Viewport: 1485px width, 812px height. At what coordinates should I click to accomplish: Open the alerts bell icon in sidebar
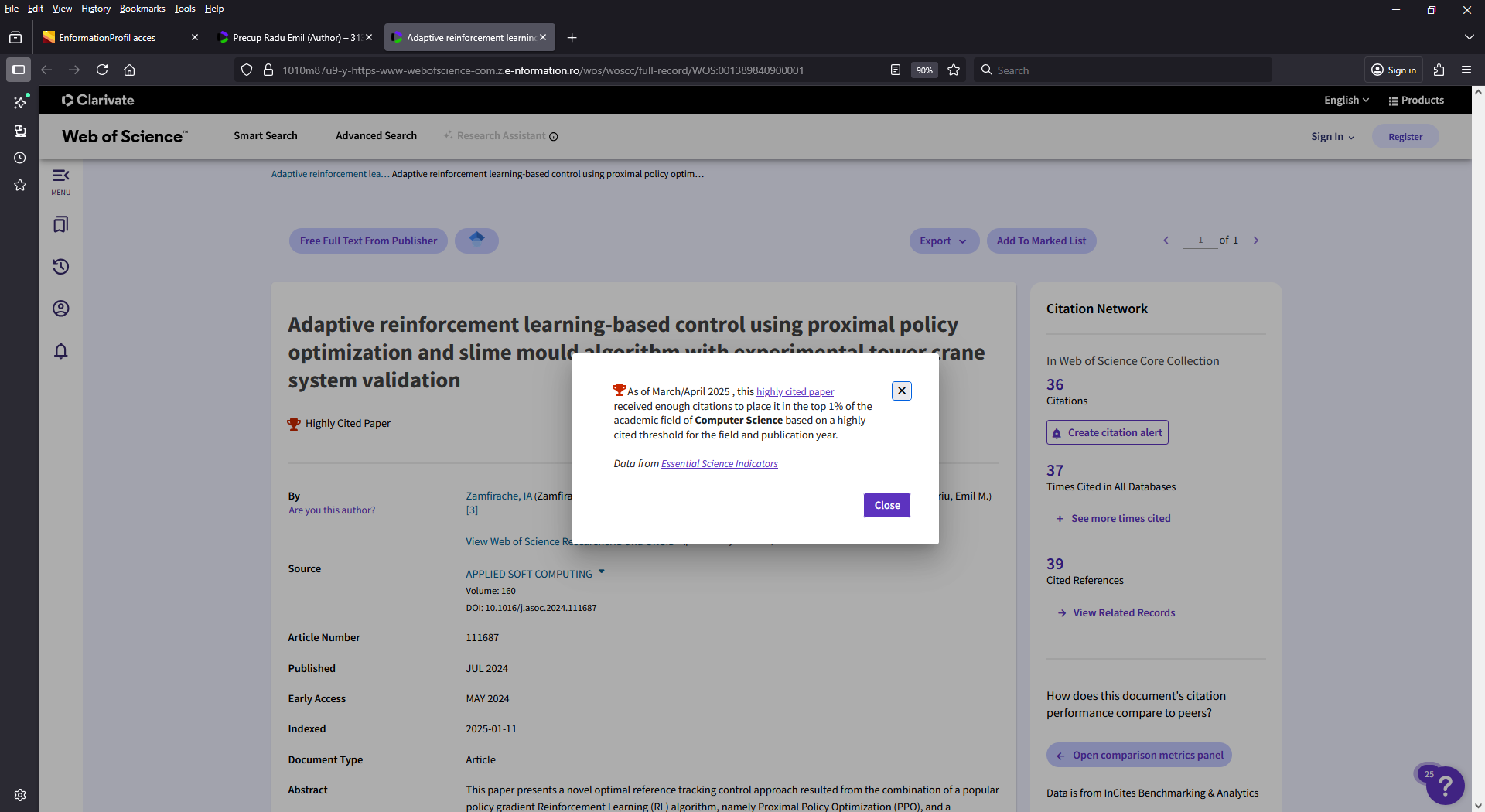coord(60,351)
